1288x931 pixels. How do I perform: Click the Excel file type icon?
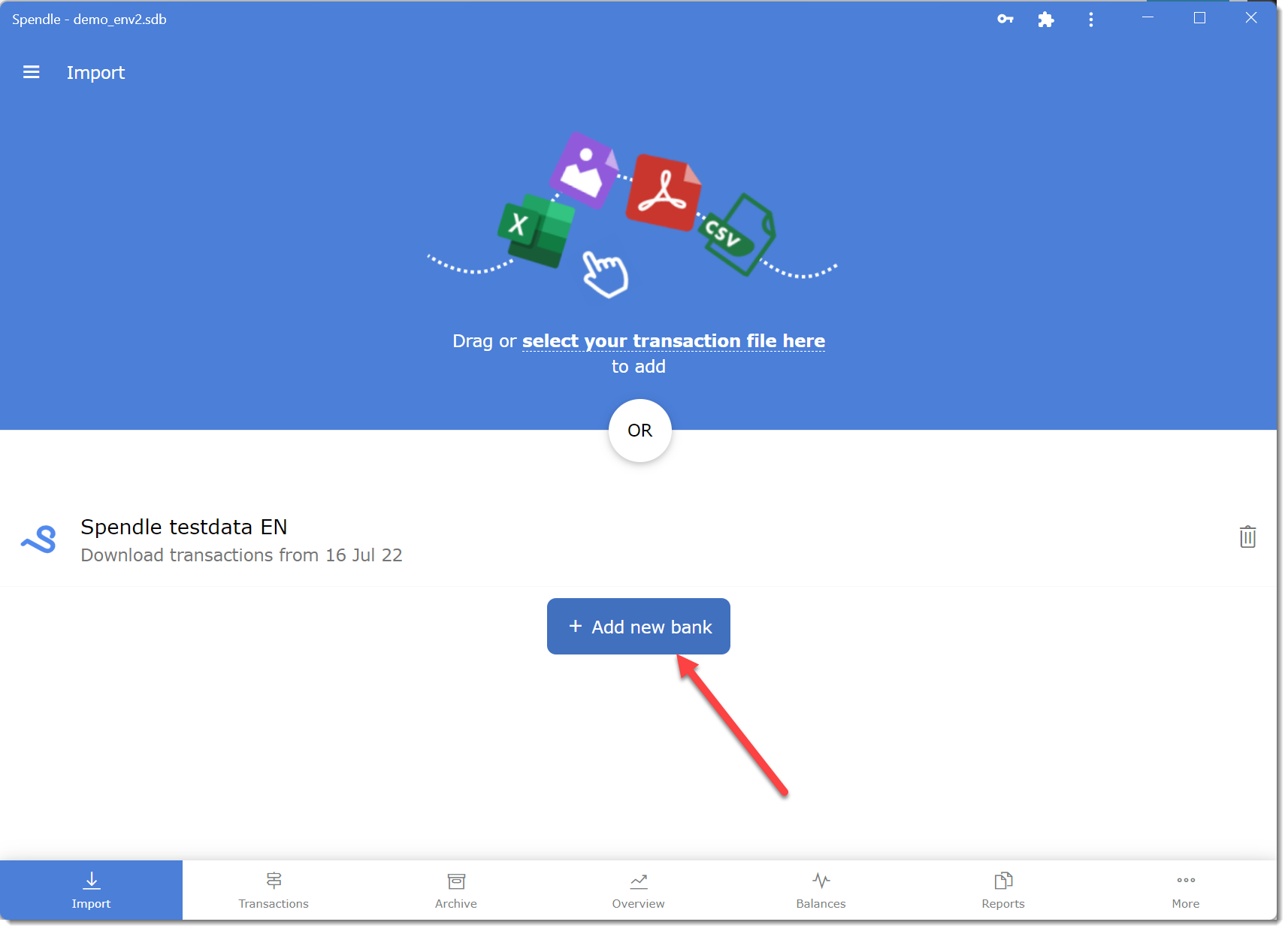[536, 230]
